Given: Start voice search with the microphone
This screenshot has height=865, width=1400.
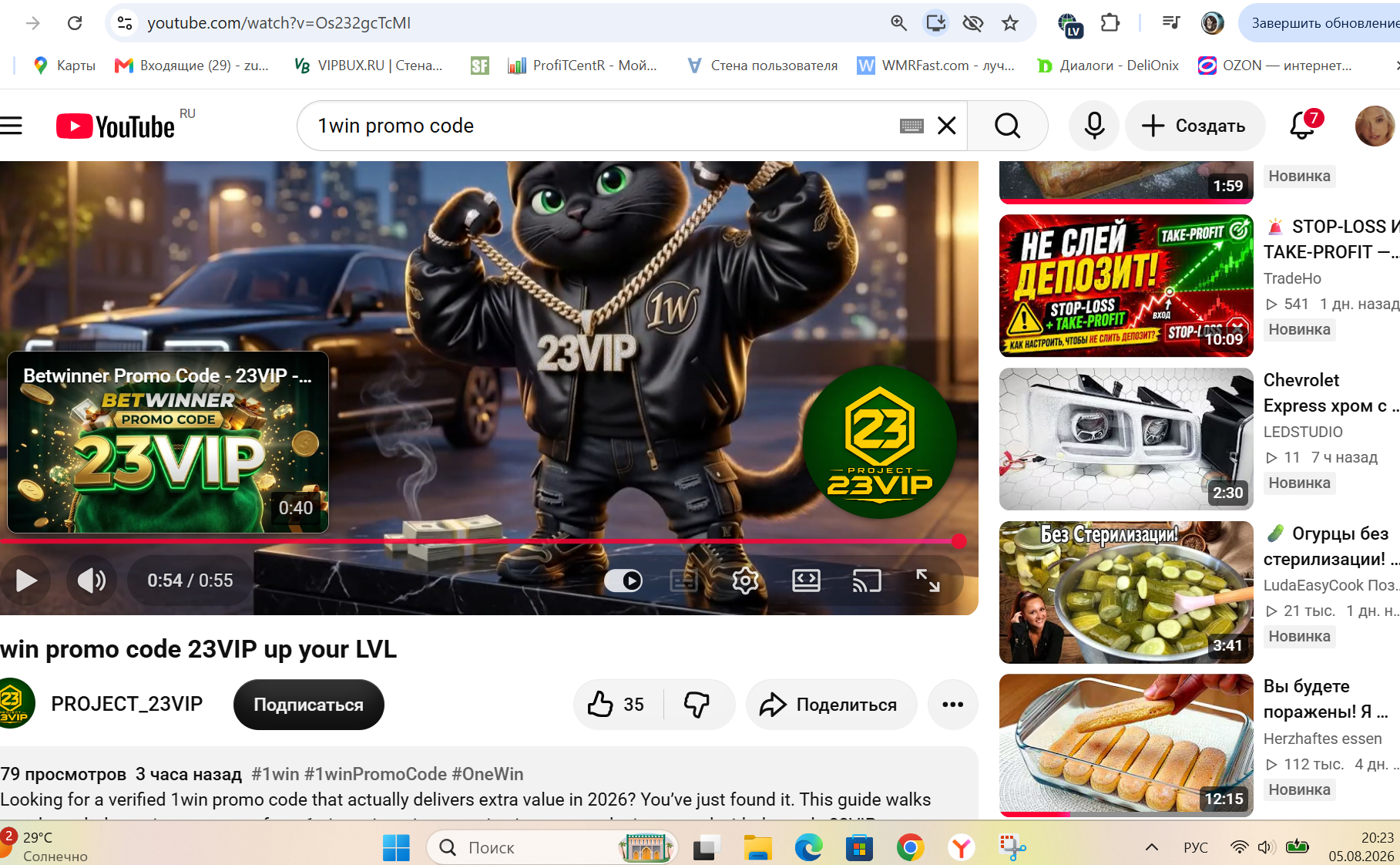Looking at the screenshot, I should tap(1094, 126).
